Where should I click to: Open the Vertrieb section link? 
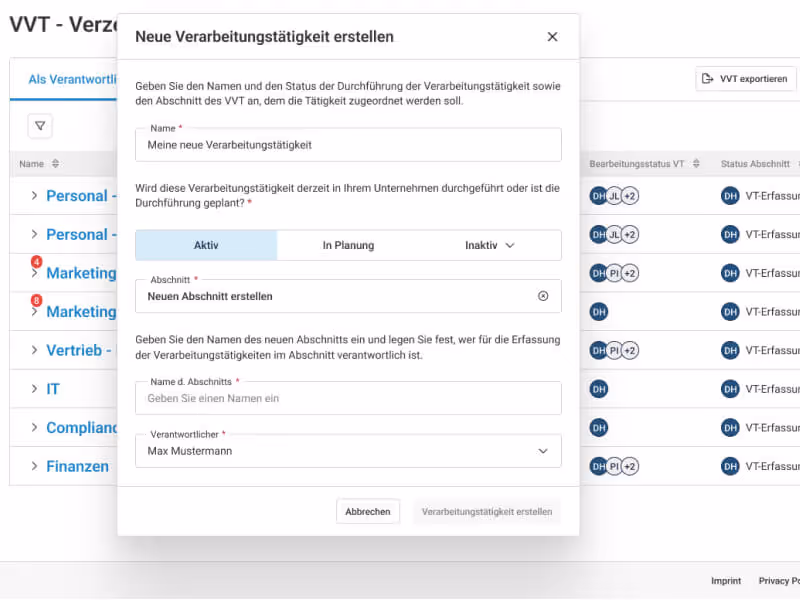81,350
